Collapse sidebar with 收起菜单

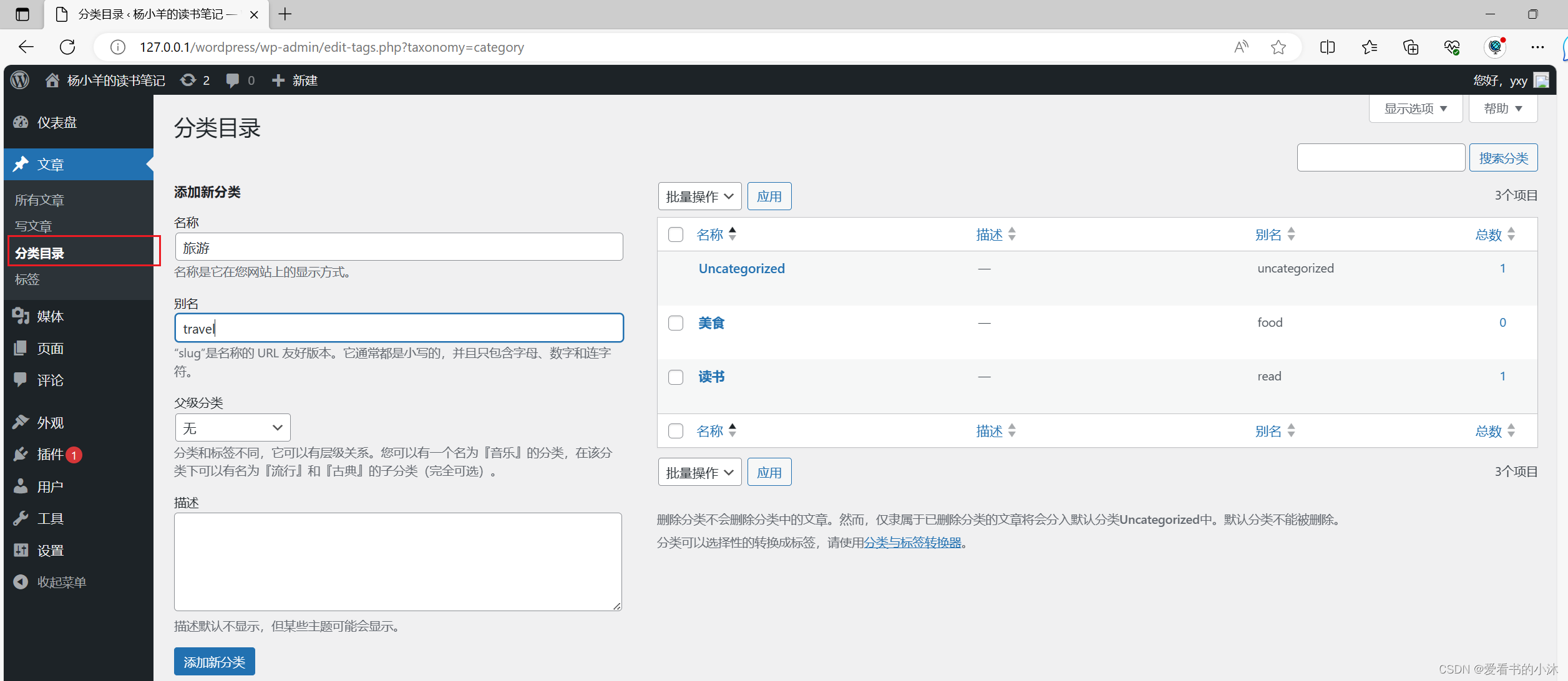point(79,582)
